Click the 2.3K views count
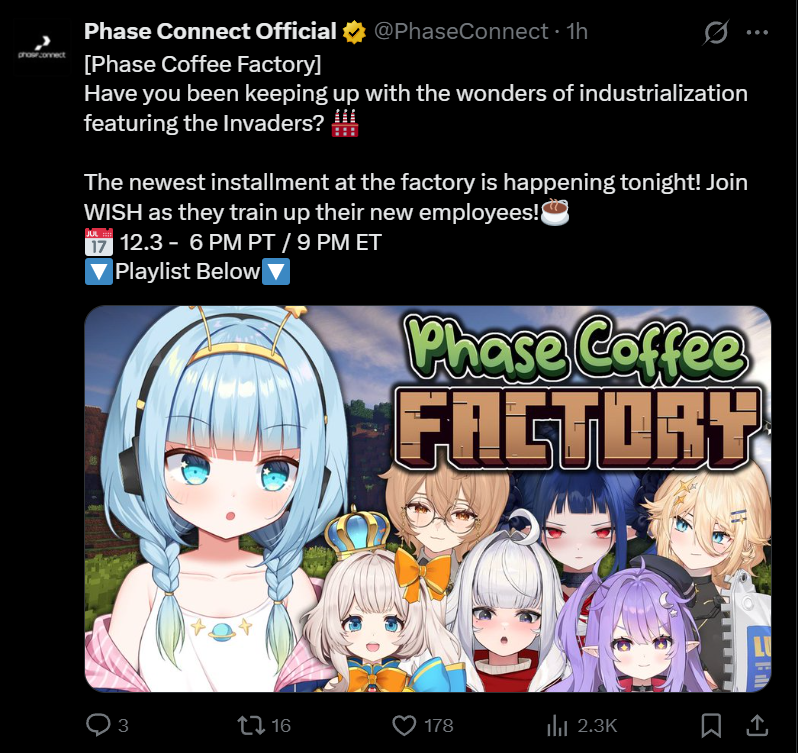The height and width of the screenshot is (753, 798). [597, 726]
